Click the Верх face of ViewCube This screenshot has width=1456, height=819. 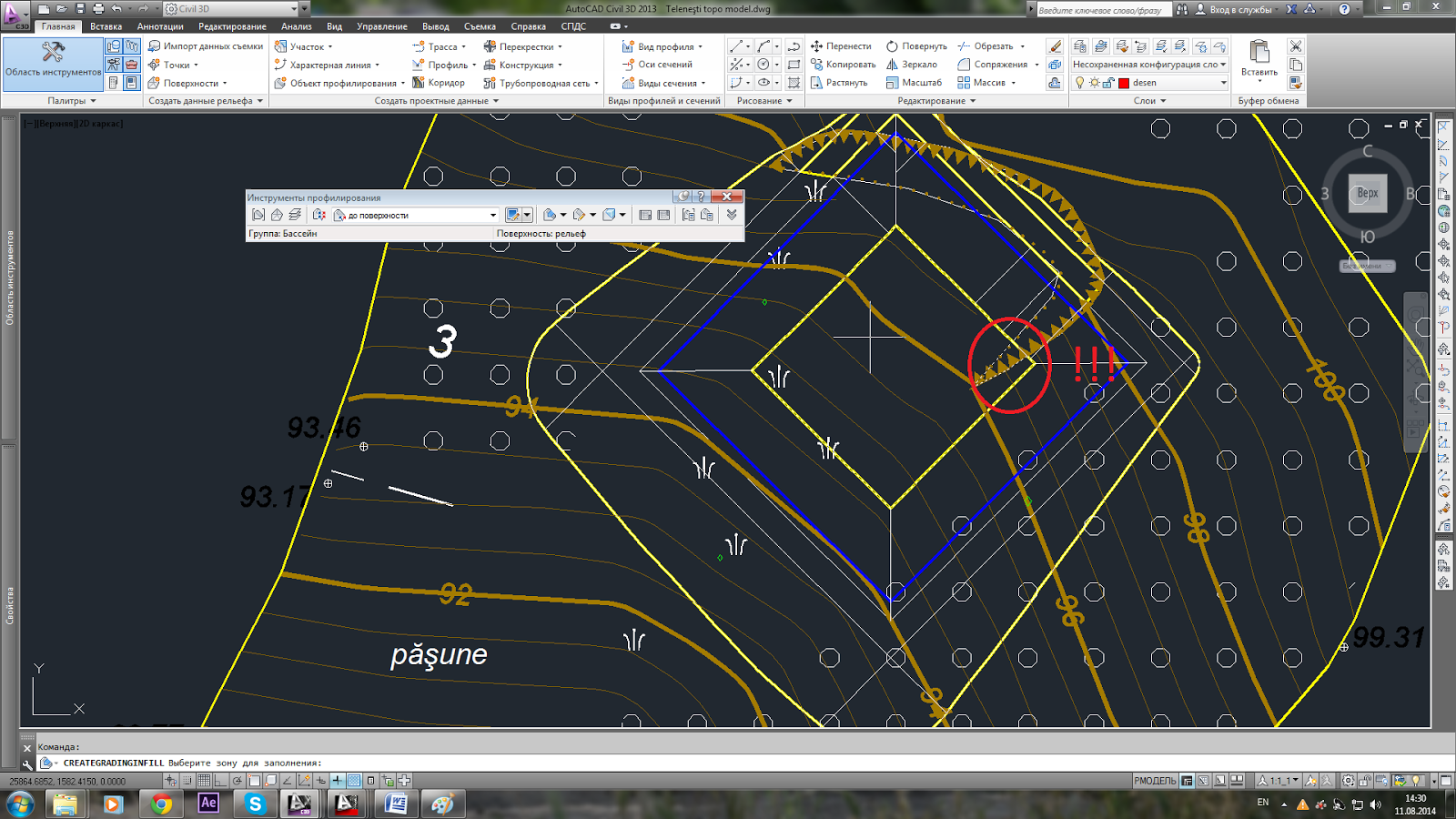[x=1368, y=194]
